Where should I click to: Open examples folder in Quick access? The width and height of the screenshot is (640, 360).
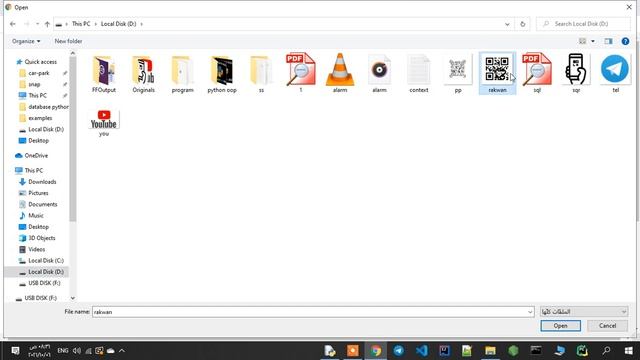coord(40,118)
